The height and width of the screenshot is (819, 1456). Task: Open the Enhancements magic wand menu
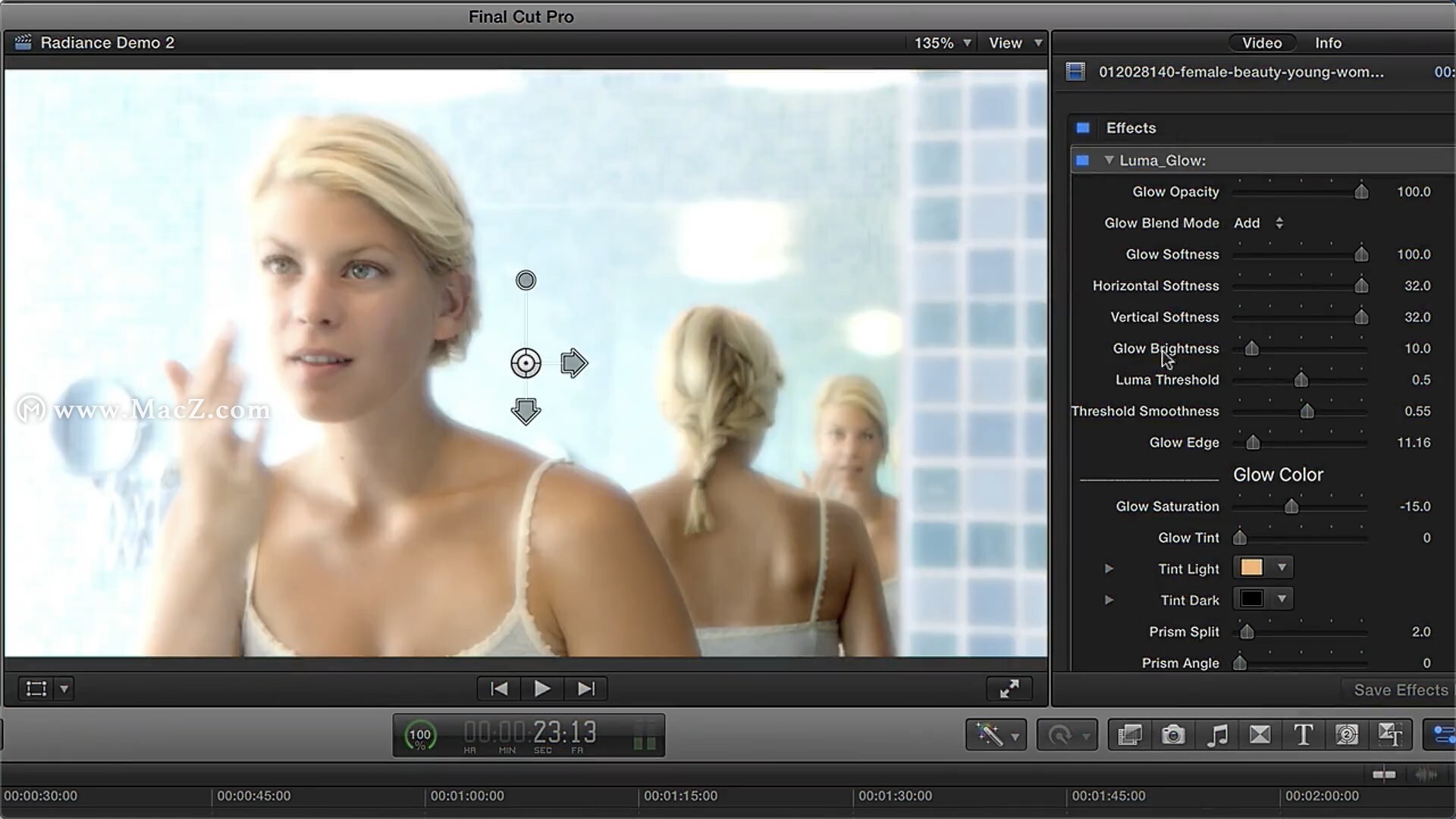pos(995,735)
